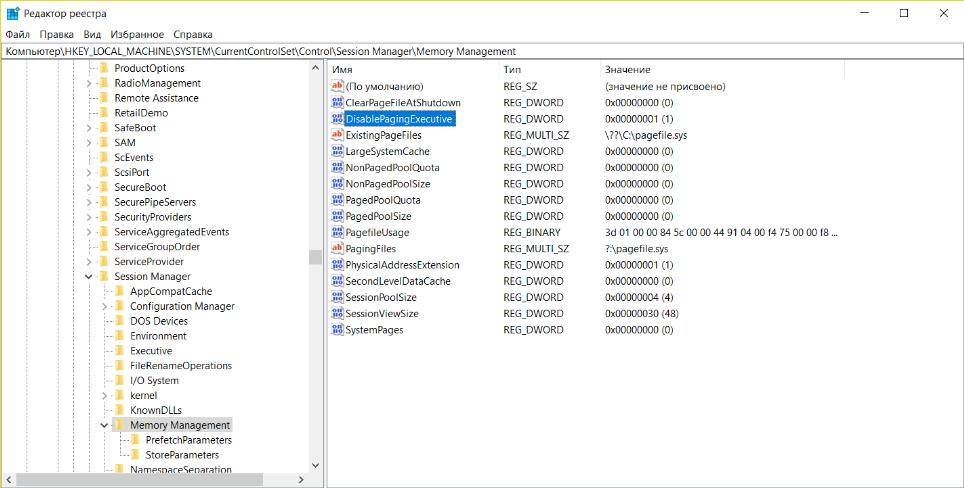Image resolution: width=964 pixels, height=488 pixels.
Task: Click the 0x00000004 (4) value
Action: (639, 297)
